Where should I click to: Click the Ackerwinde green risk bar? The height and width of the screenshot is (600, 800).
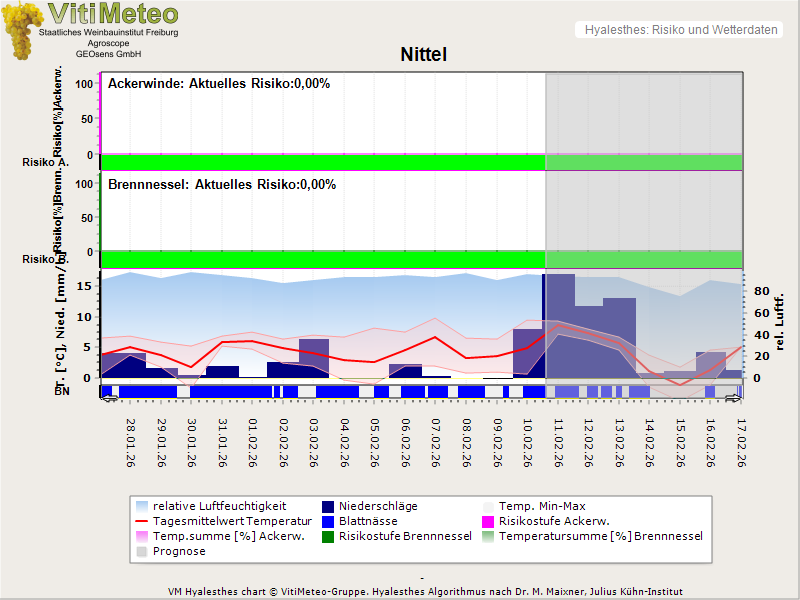pos(322,162)
